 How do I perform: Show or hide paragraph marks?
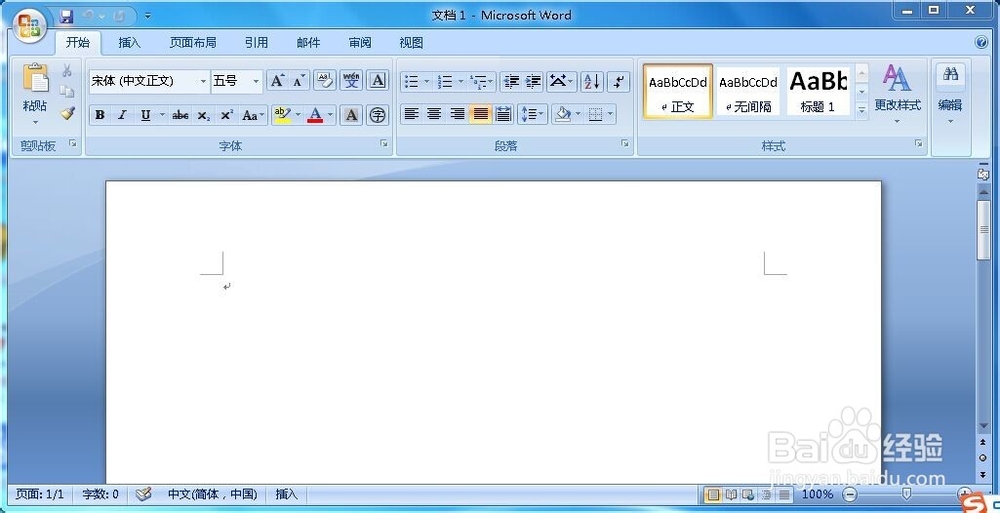coord(619,82)
